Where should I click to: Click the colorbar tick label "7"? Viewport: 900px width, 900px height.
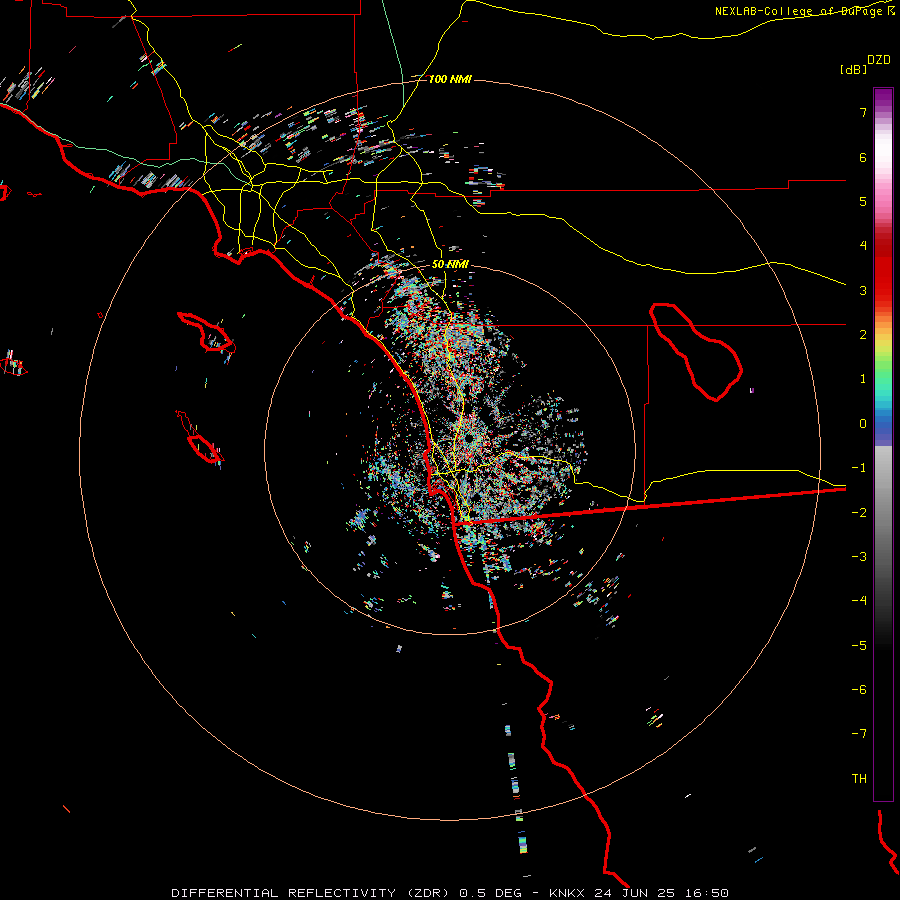[863, 112]
